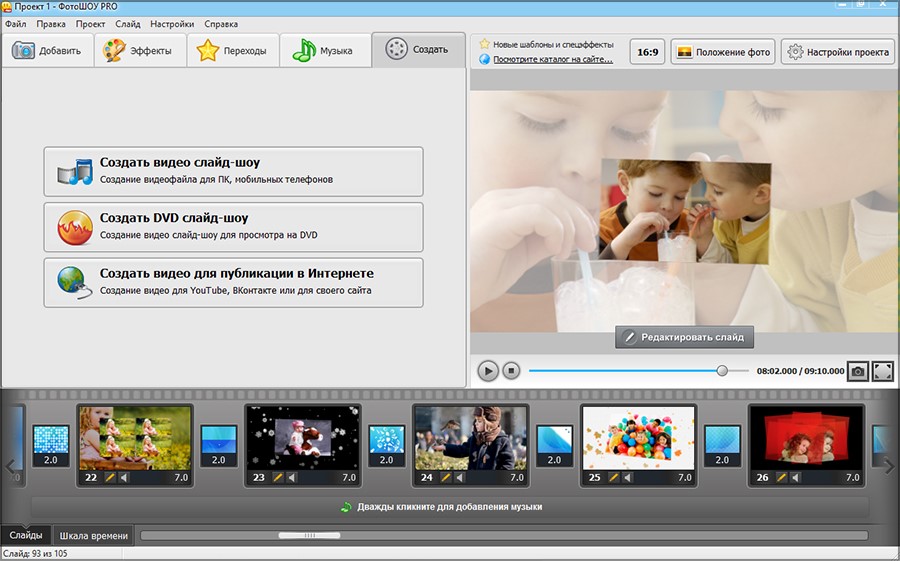
Task: Click Создать DVD слайд-шоу button
Action: click(234, 227)
